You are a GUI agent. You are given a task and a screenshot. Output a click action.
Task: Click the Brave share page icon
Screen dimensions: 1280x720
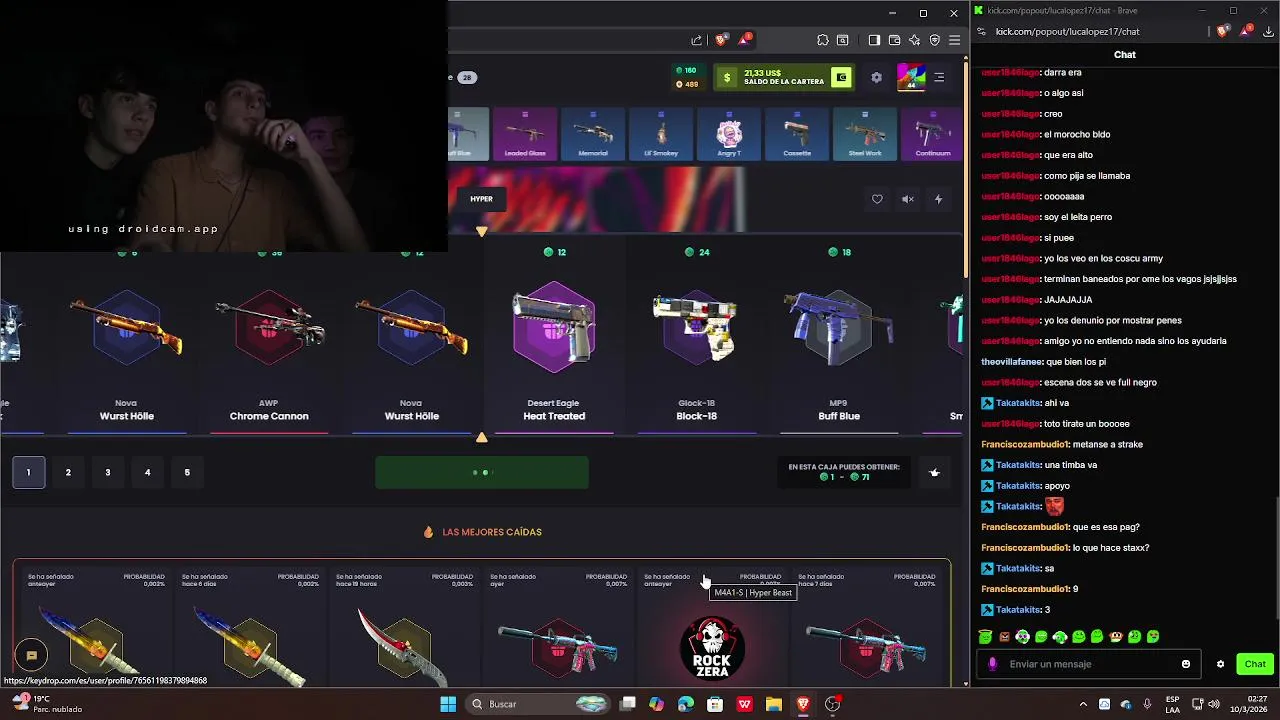click(x=696, y=40)
